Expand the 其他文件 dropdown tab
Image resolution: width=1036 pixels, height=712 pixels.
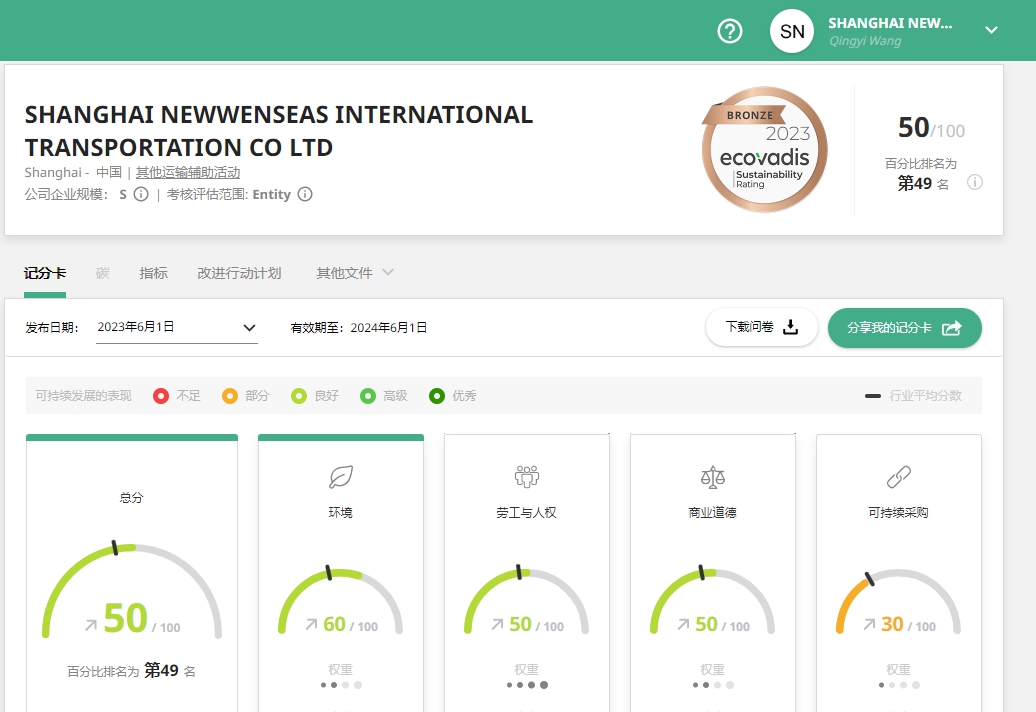point(355,273)
